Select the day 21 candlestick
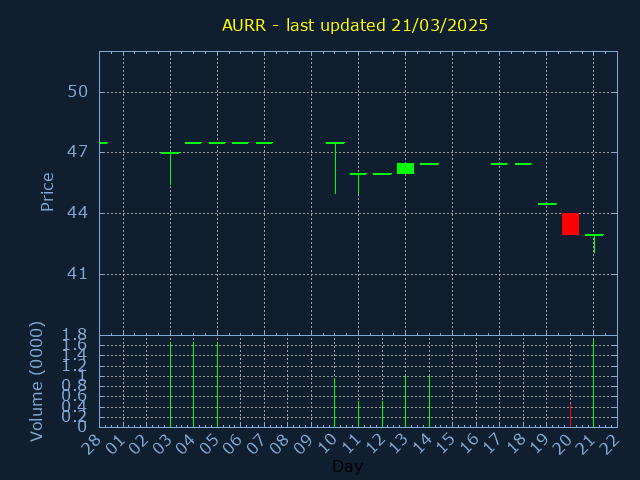Image resolution: width=640 pixels, height=480 pixels. (594, 244)
